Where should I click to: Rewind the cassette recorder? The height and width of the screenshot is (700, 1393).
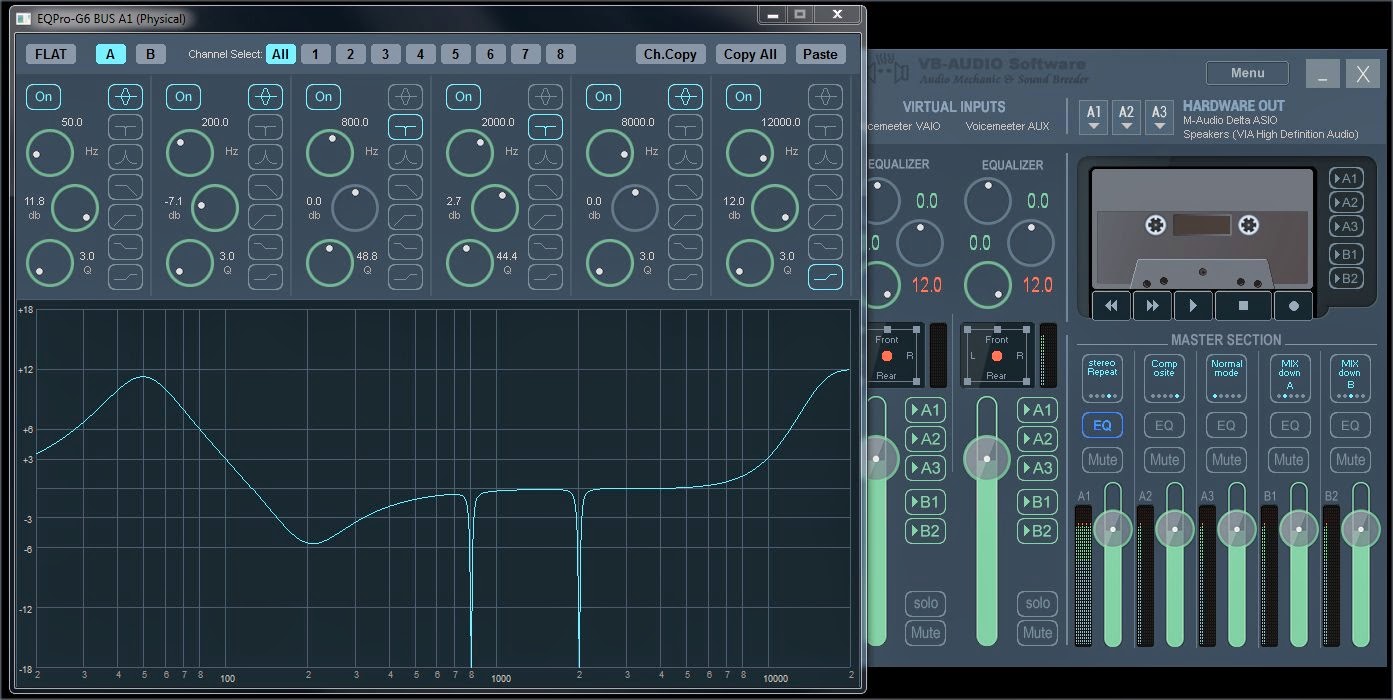pyautogui.click(x=1111, y=306)
